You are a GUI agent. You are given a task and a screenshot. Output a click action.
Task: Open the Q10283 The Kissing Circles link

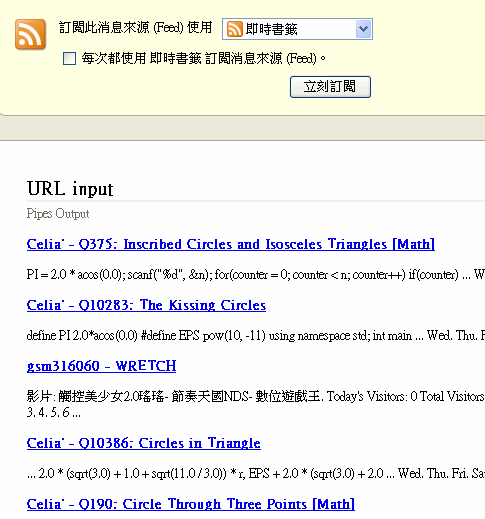tap(146, 305)
